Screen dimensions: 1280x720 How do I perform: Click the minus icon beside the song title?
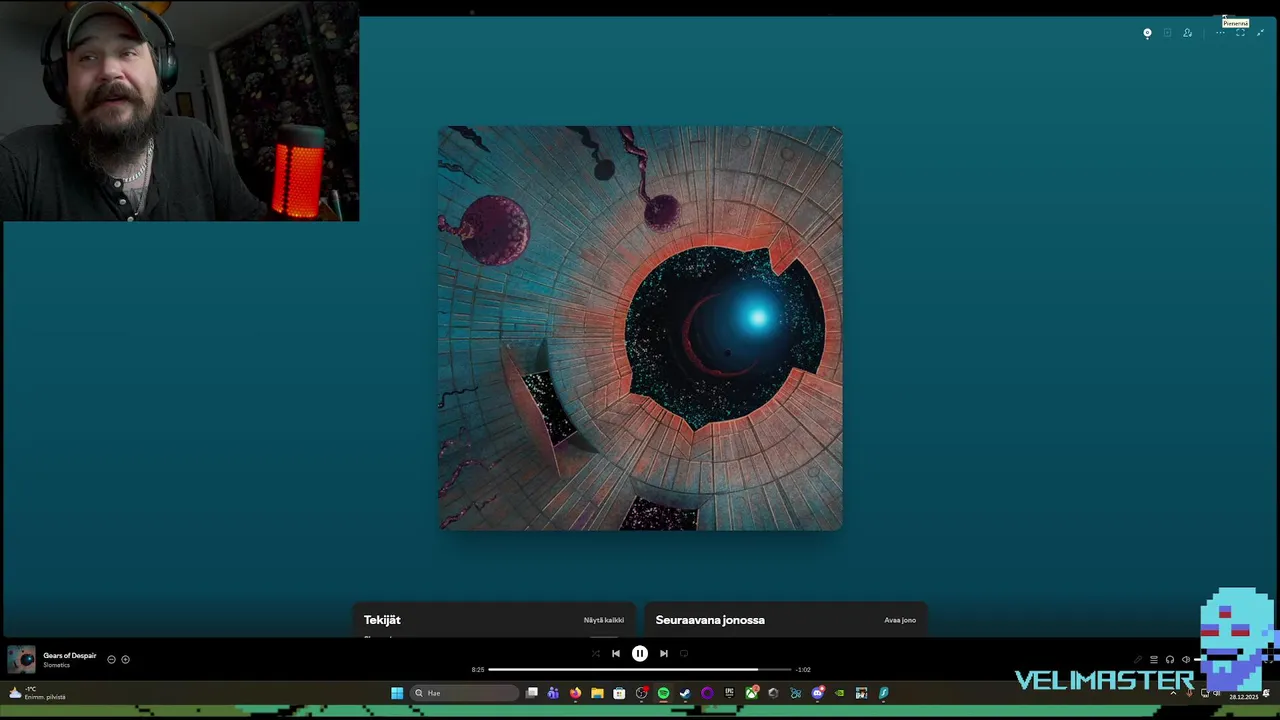click(111, 659)
